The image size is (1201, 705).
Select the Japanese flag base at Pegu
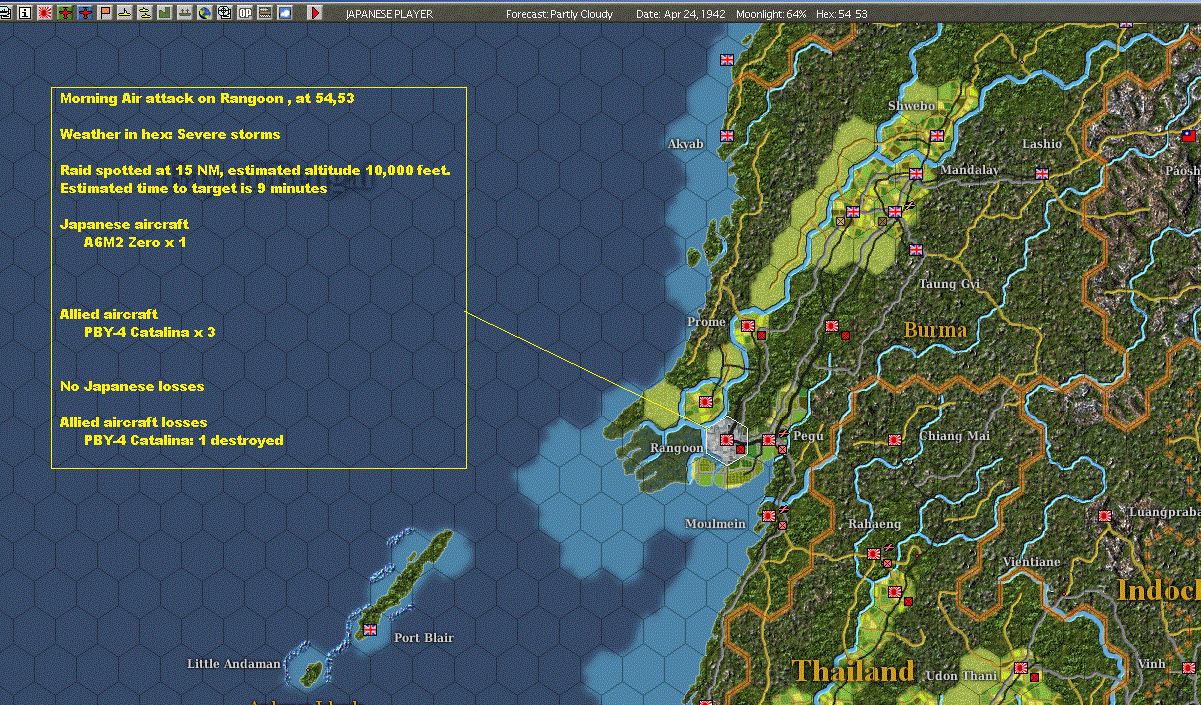point(769,440)
